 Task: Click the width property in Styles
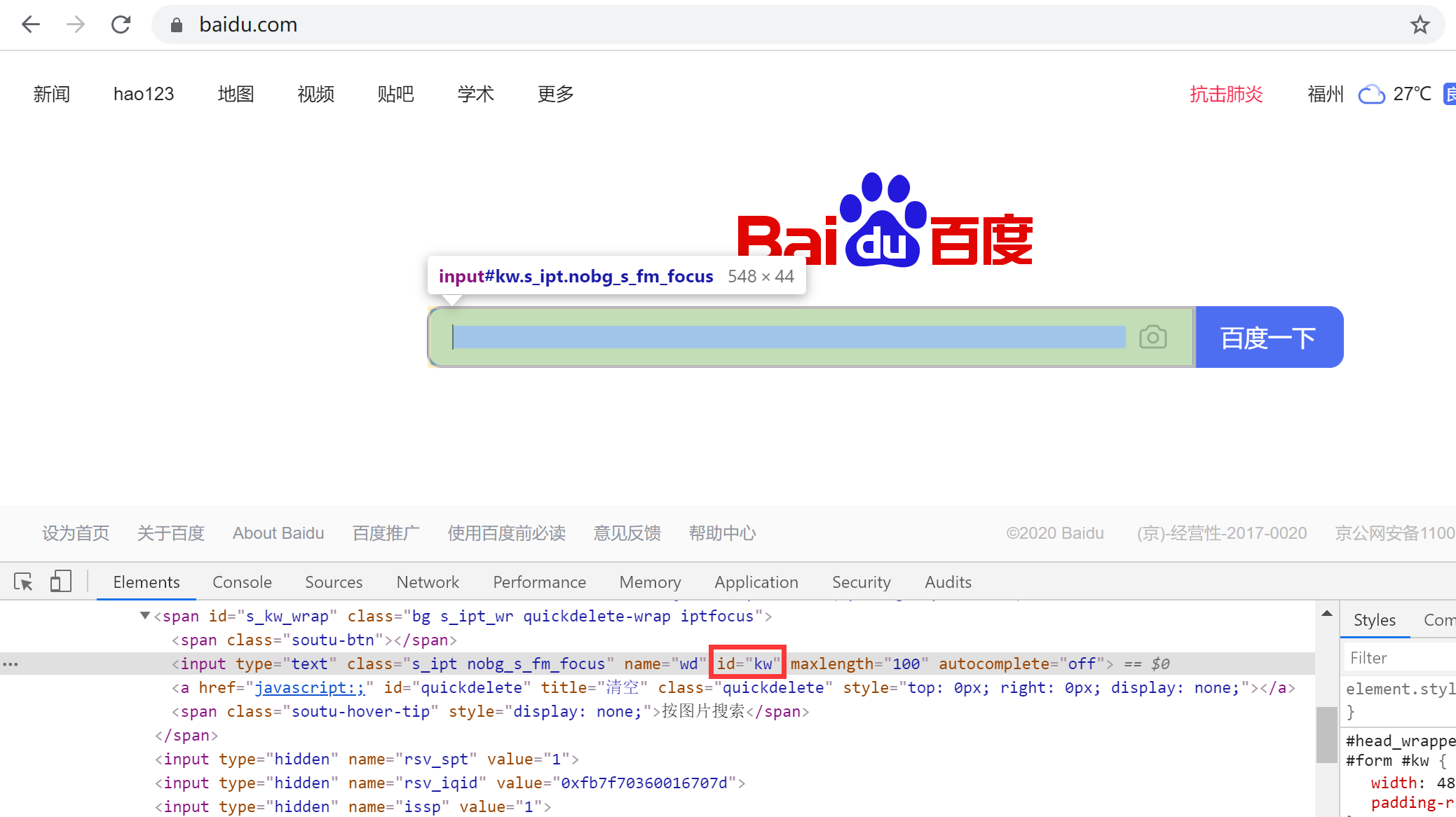click(1394, 783)
